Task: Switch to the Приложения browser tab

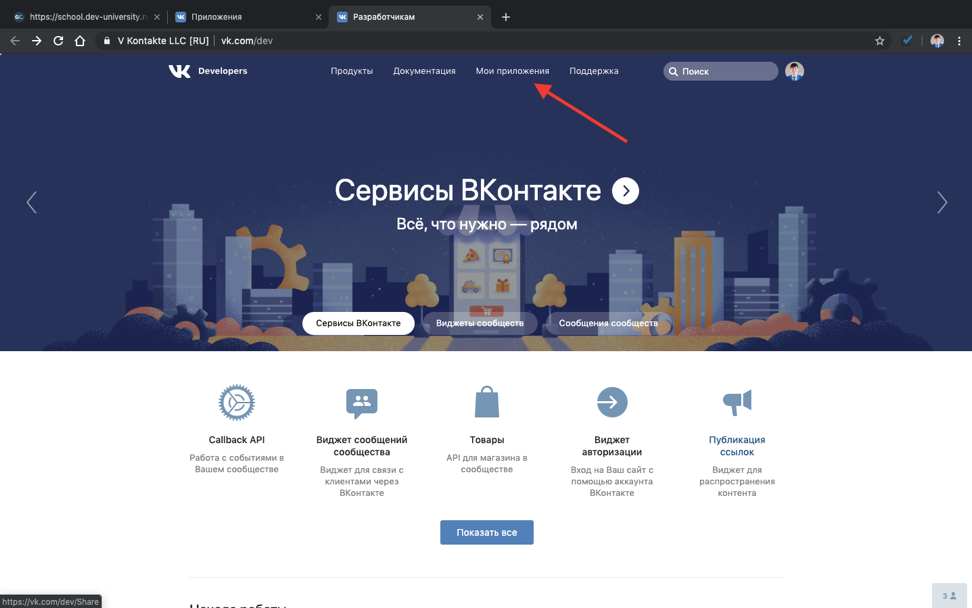Action: [248, 17]
